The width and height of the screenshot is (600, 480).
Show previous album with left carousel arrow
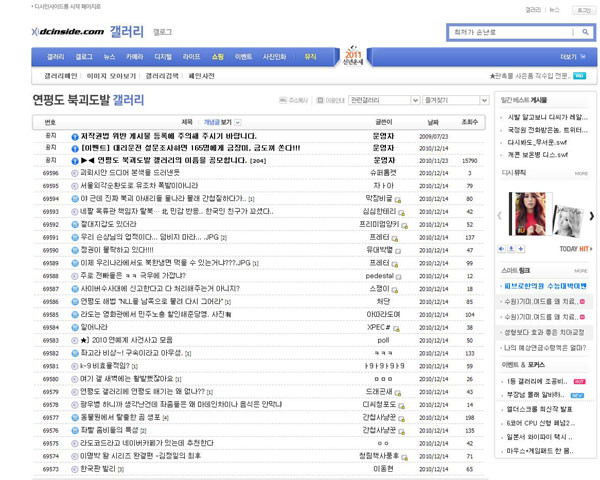click(x=499, y=216)
